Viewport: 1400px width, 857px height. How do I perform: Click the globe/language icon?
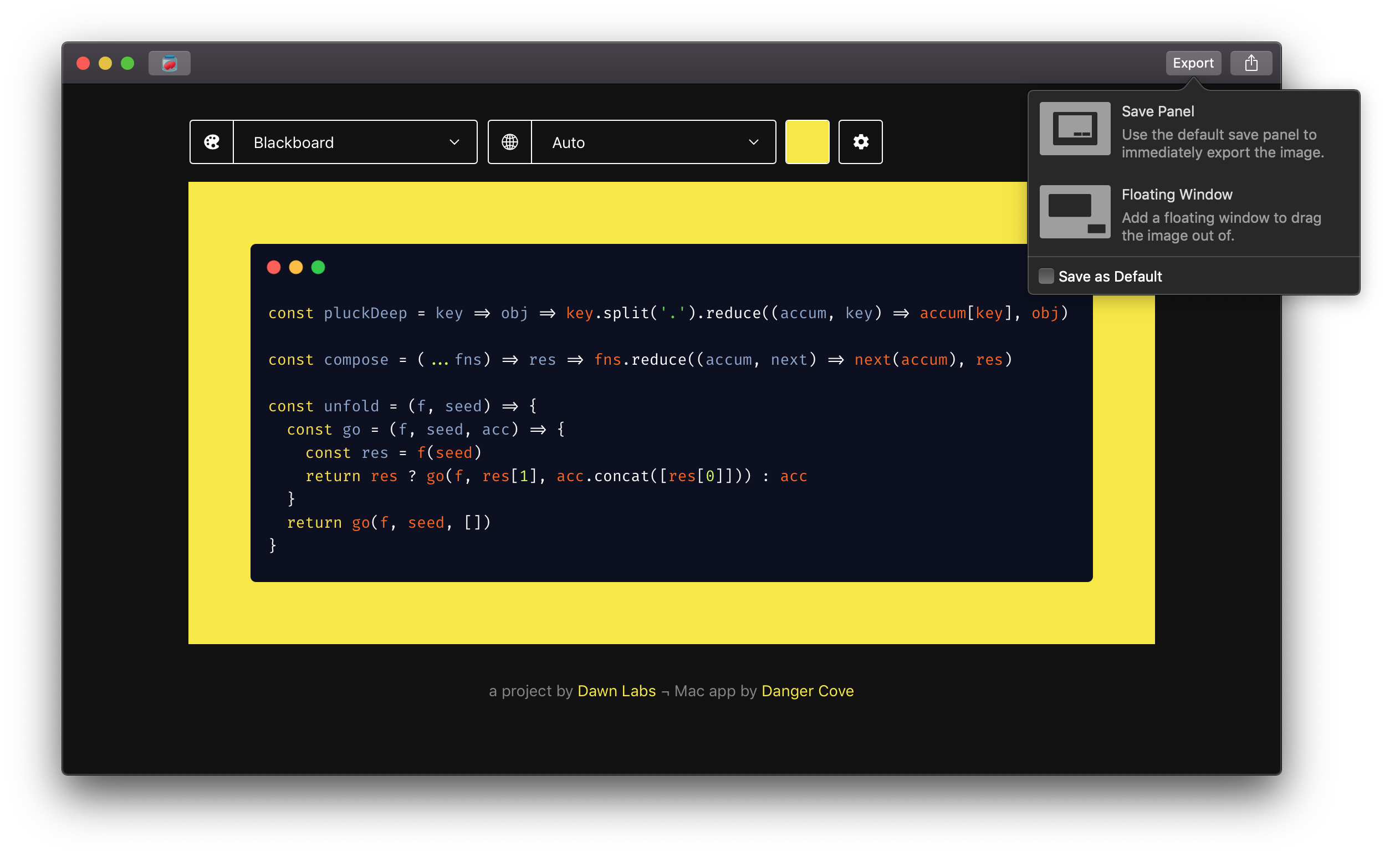(x=510, y=141)
